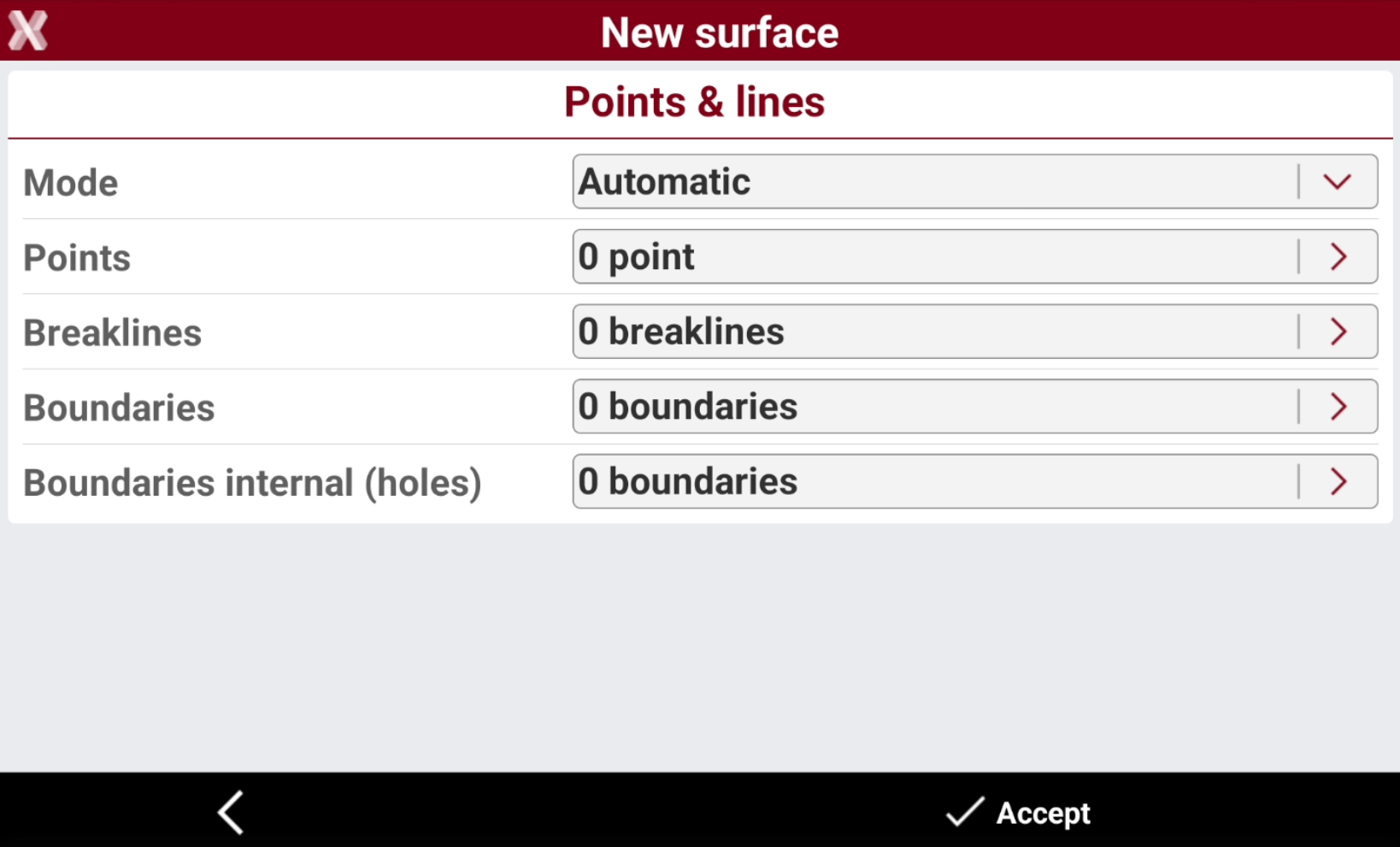
Task: Click the Points row label
Action: (77, 258)
